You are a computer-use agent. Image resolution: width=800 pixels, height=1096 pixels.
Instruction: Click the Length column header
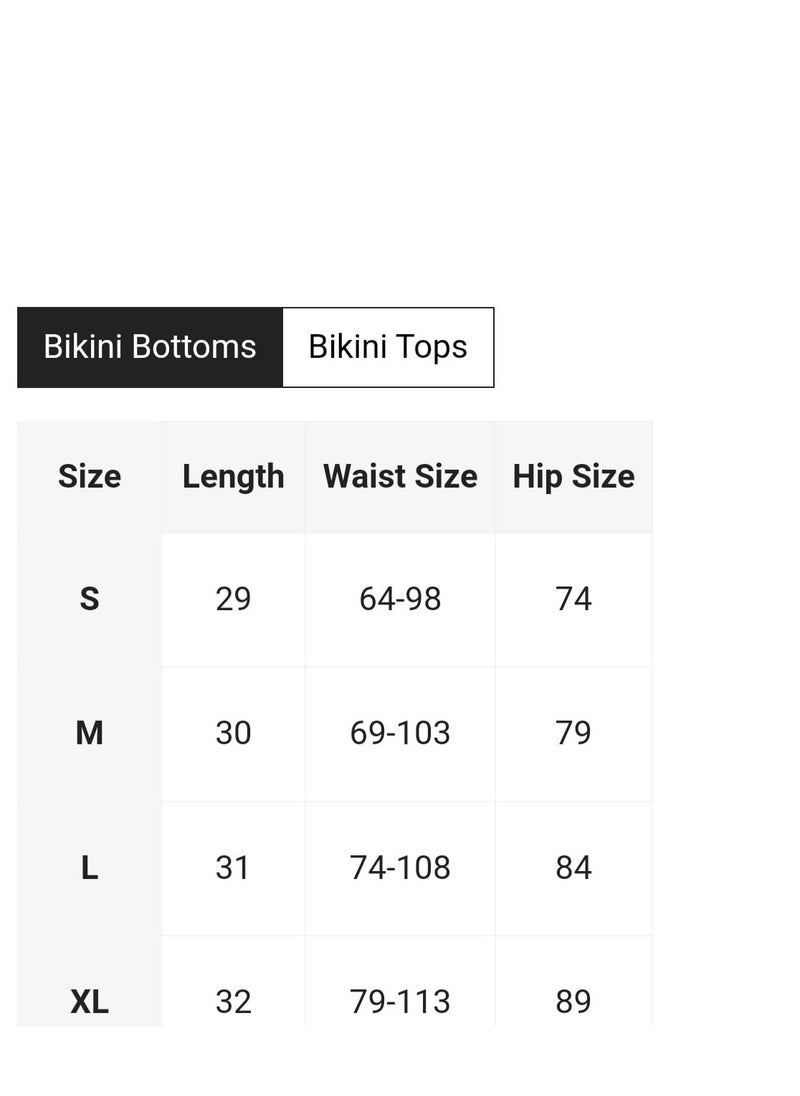[233, 477]
